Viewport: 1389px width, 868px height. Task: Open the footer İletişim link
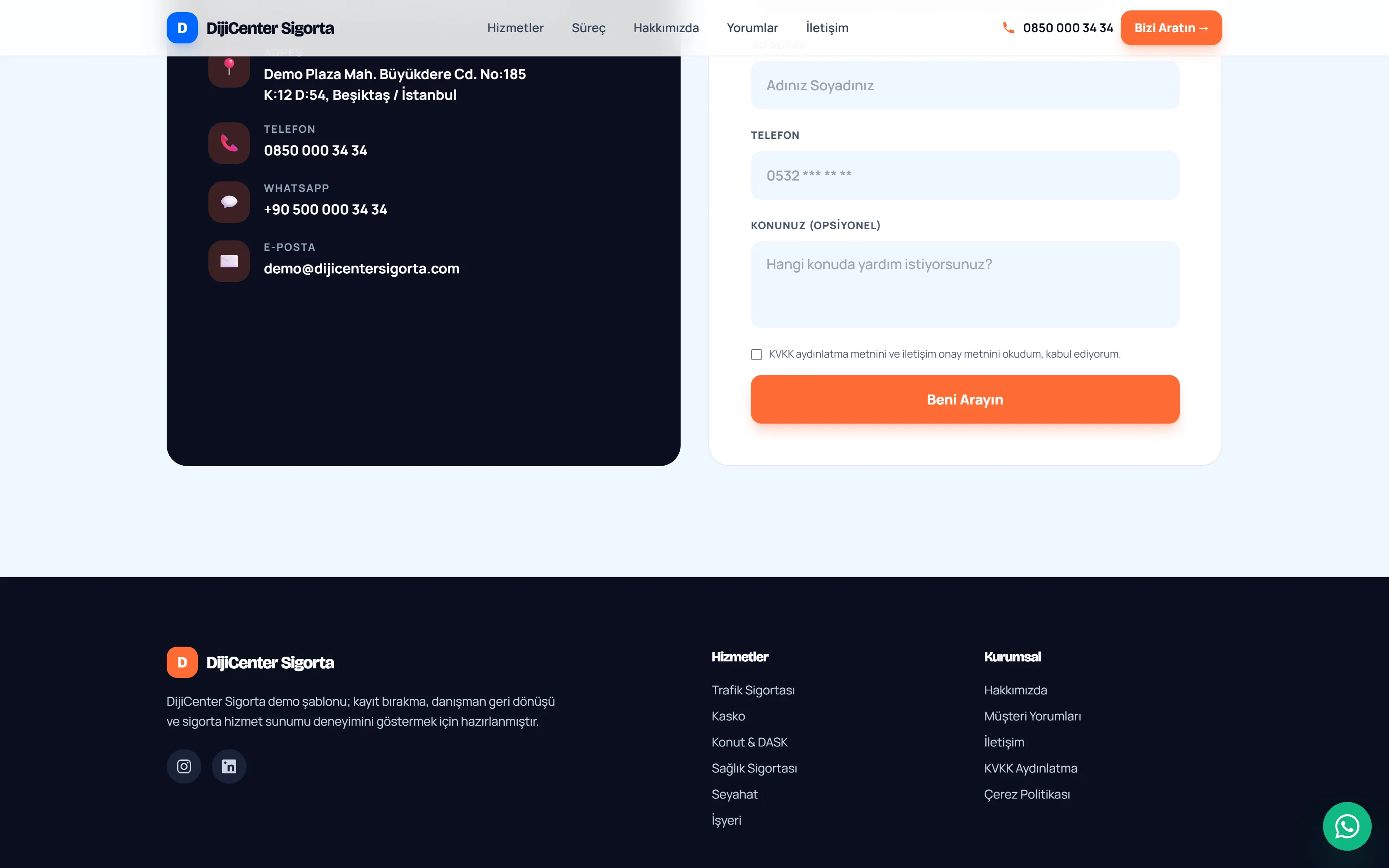pyautogui.click(x=1004, y=742)
